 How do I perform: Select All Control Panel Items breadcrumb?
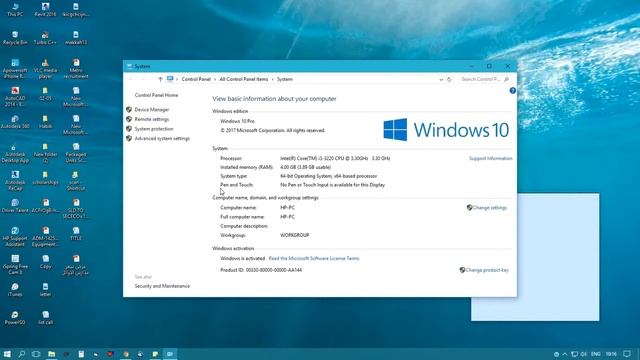(244, 79)
